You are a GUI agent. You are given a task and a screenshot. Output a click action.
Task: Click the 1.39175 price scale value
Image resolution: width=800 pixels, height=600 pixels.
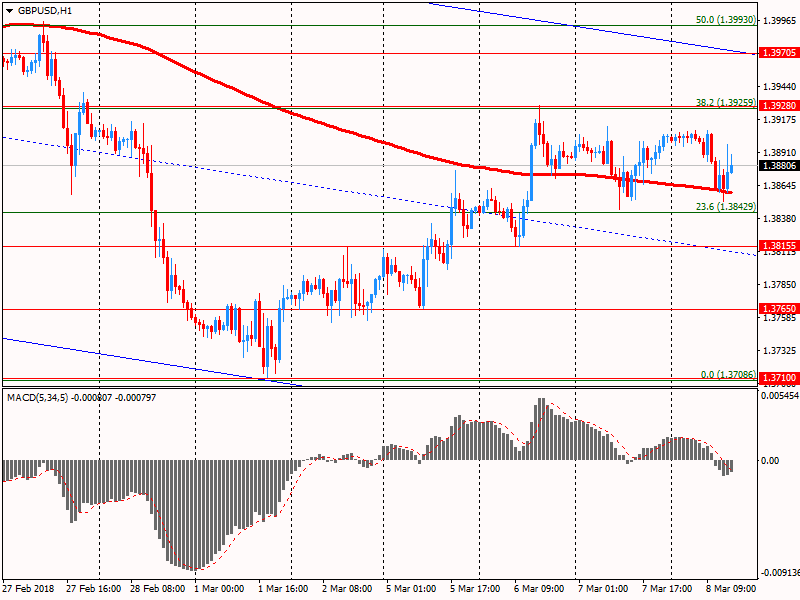780,119
